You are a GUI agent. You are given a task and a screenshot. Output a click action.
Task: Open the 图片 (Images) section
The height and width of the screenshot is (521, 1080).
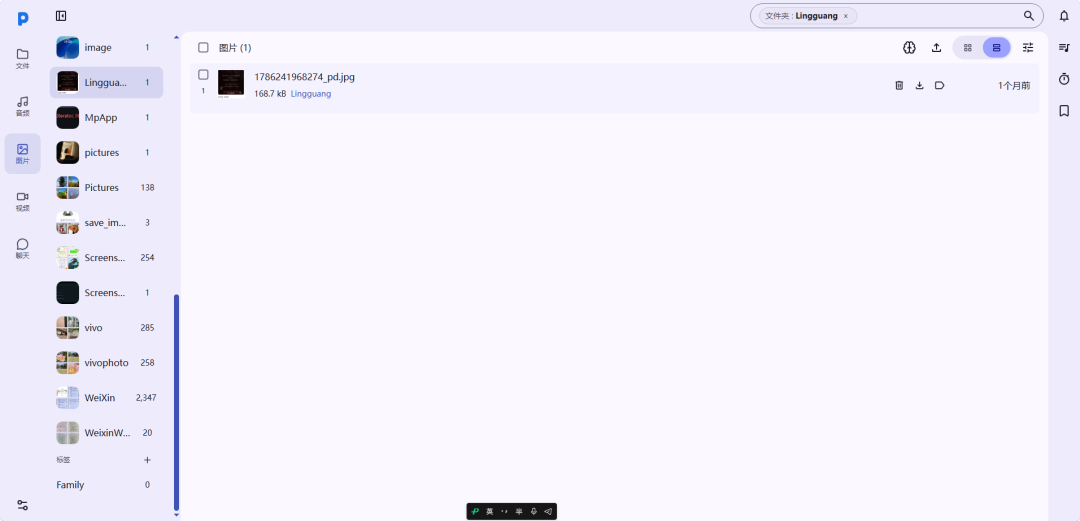click(23, 154)
